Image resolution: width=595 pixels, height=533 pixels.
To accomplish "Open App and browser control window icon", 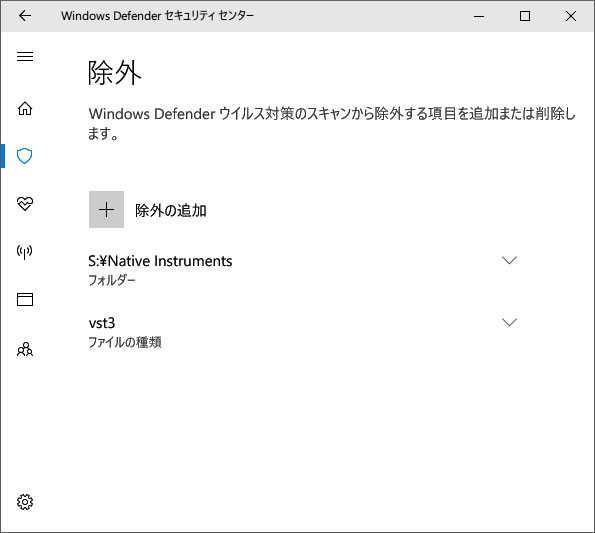I will click(25, 300).
